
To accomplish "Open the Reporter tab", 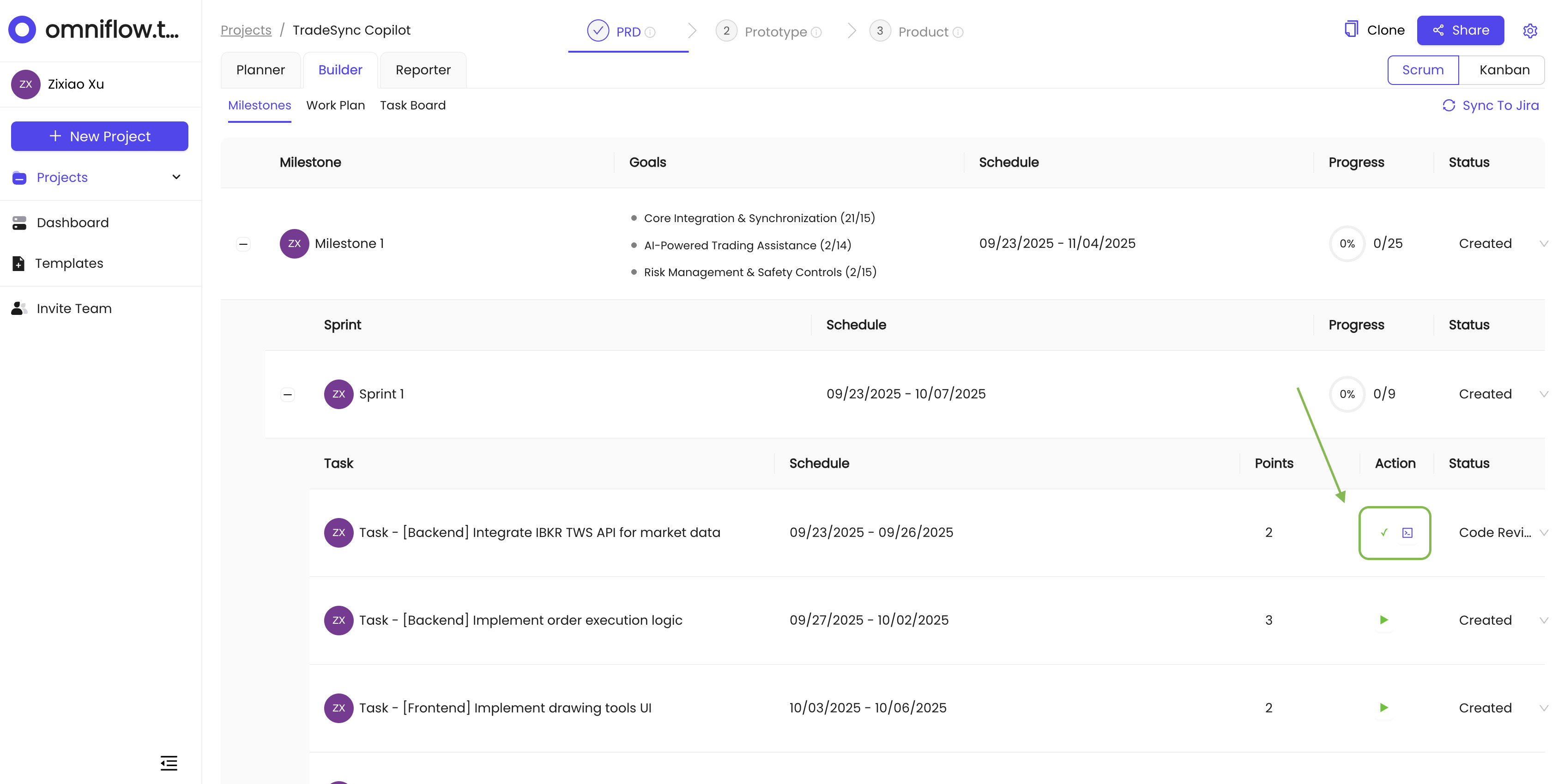I will point(423,70).
